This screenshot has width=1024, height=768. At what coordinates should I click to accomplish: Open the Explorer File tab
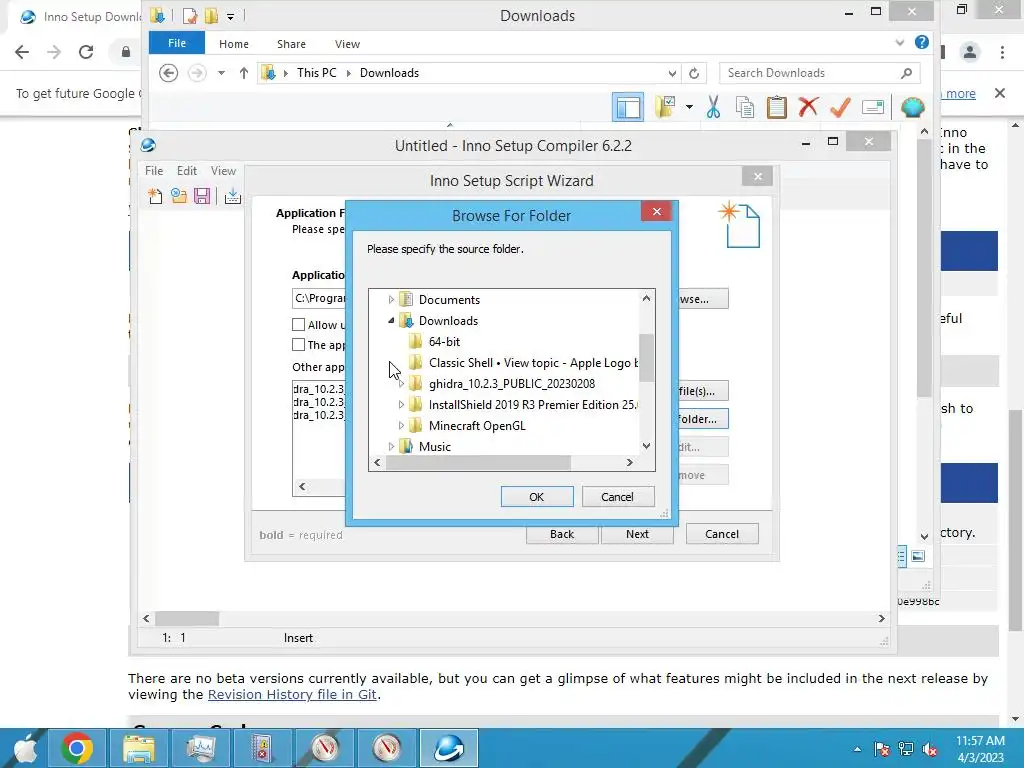(176, 43)
